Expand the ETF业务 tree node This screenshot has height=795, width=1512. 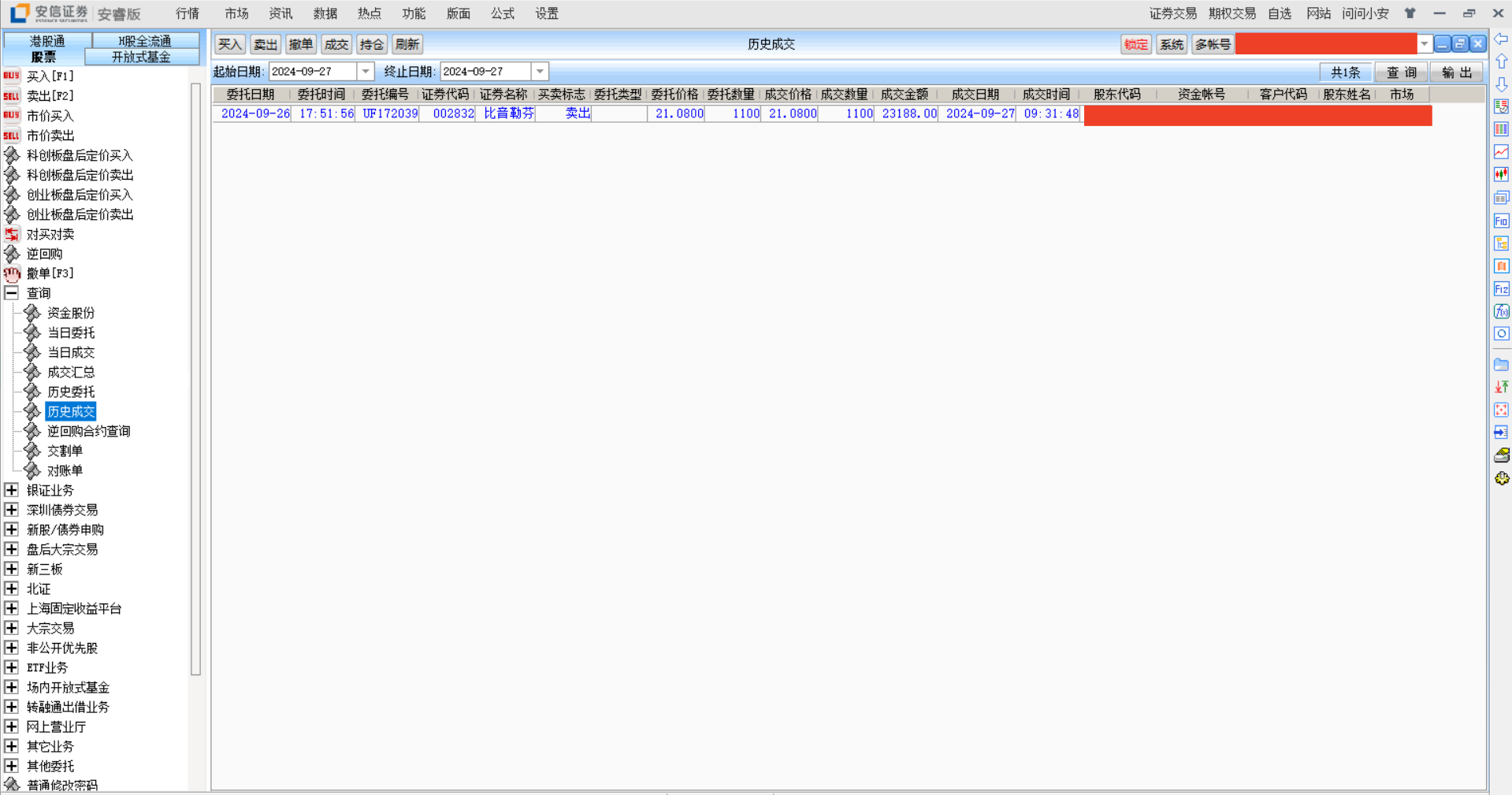[12, 667]
